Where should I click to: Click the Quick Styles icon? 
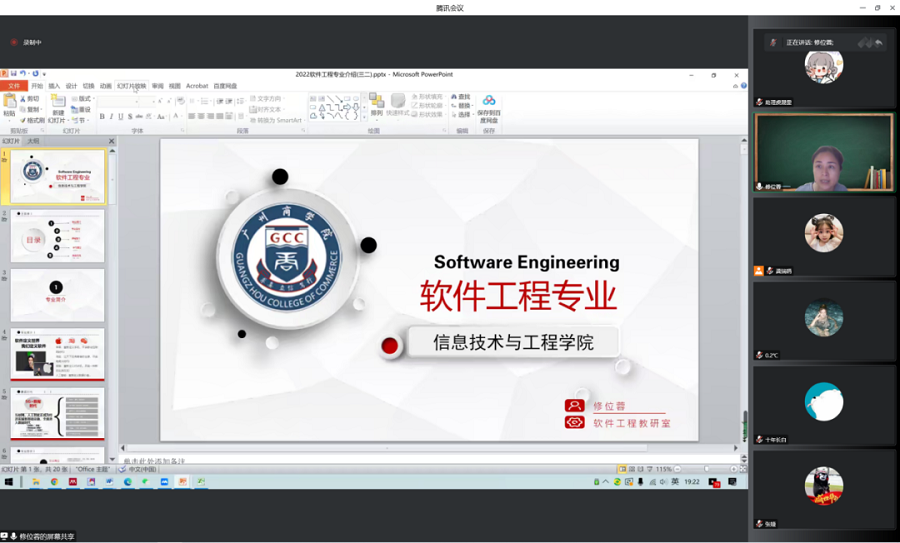click(398, 105)
